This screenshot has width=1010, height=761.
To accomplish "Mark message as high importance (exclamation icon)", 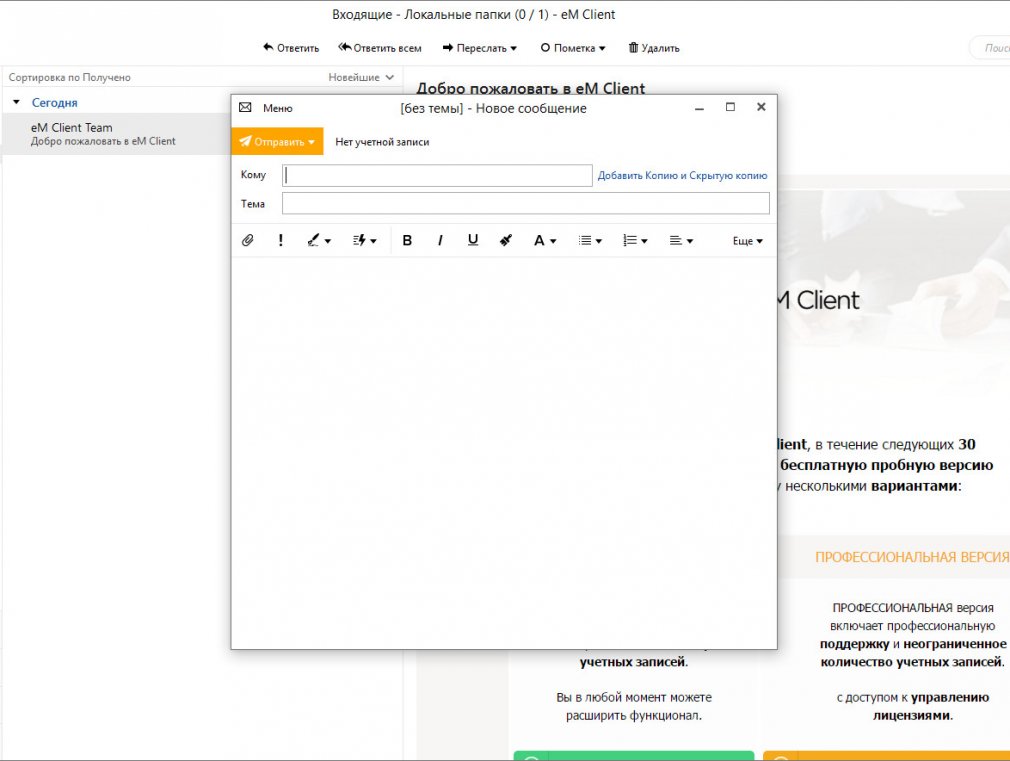I will click(x=280, y=240).
